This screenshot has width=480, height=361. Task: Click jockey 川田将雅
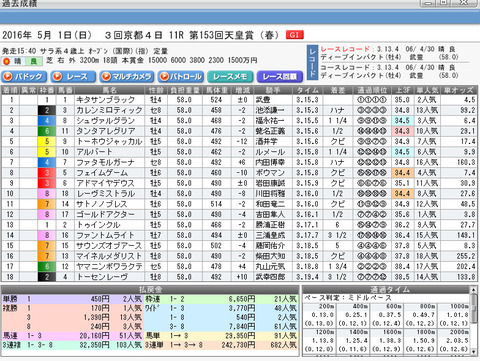pos(270,193)
